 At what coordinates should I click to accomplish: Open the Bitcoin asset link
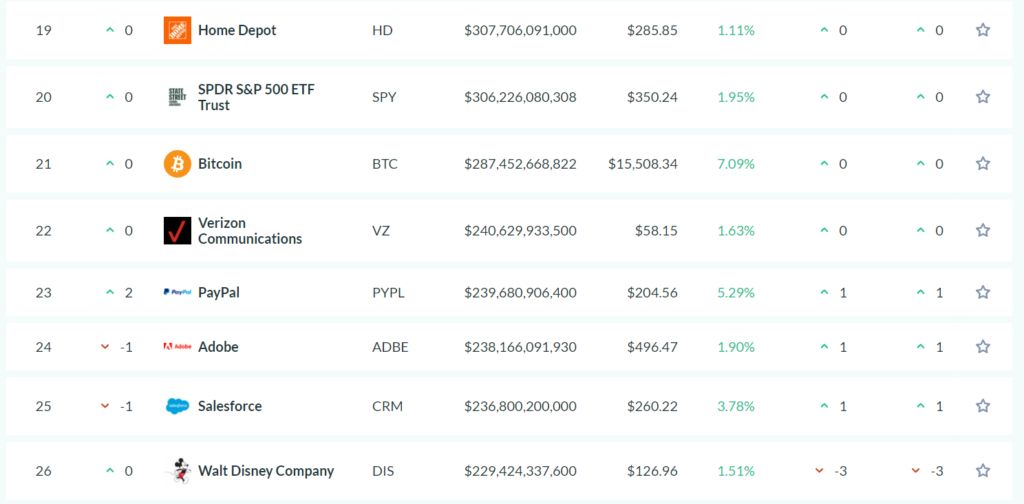220,164
